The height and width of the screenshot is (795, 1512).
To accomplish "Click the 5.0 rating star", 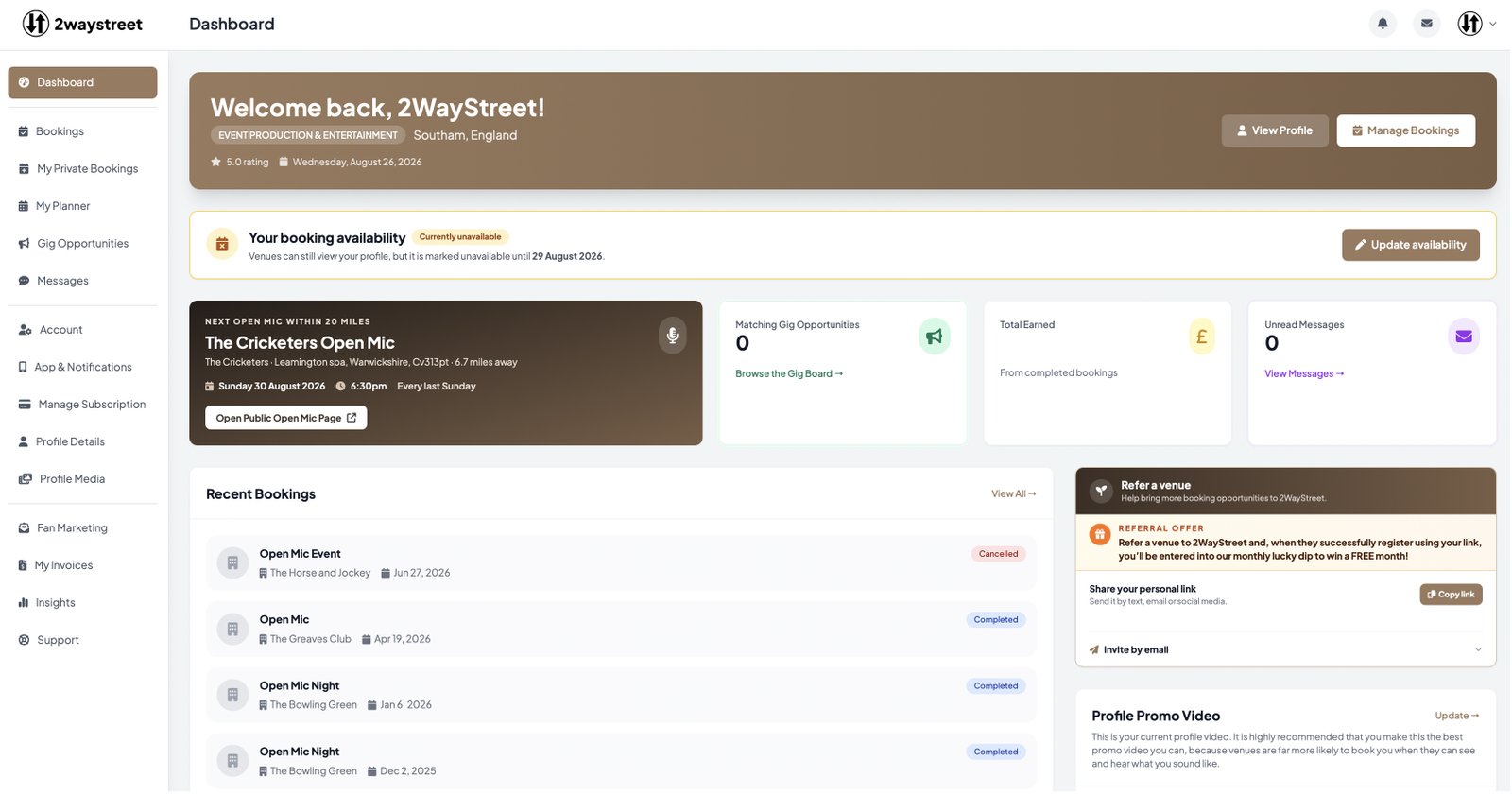I will (215, 163).
